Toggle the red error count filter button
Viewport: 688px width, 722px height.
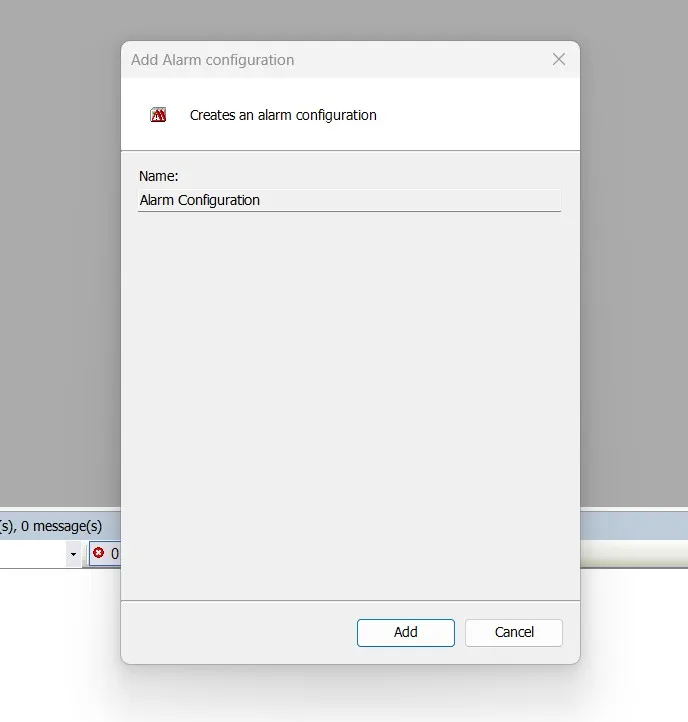tap(105, 553)
